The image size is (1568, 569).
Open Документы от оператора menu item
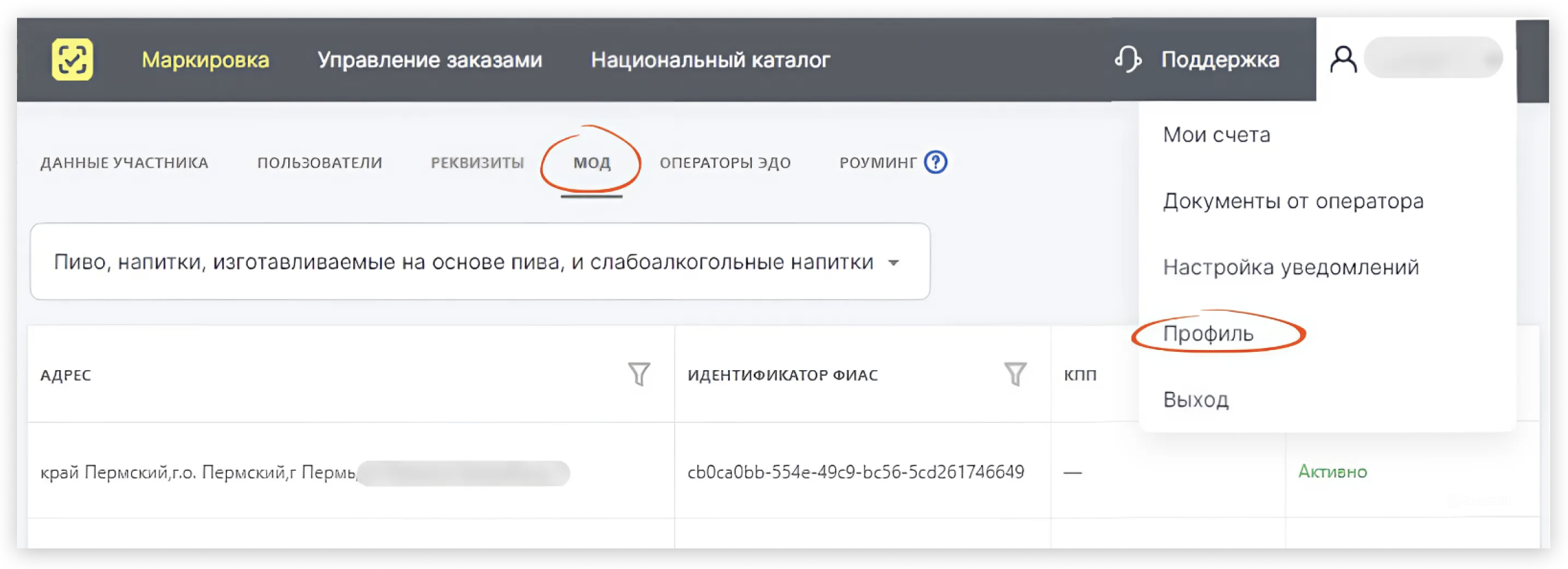point(1292,201)
